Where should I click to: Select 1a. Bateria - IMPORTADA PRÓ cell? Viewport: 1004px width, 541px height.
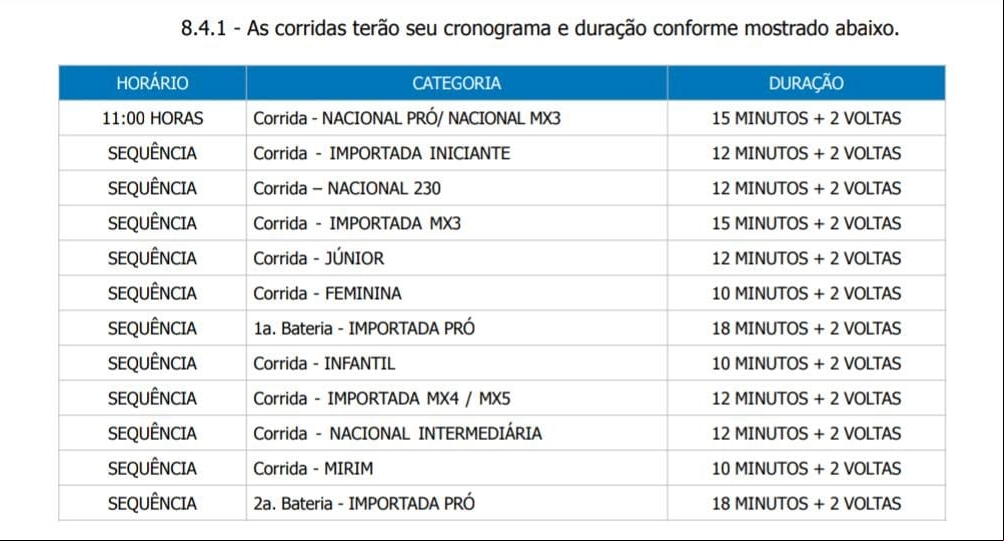tap(457, 328)
